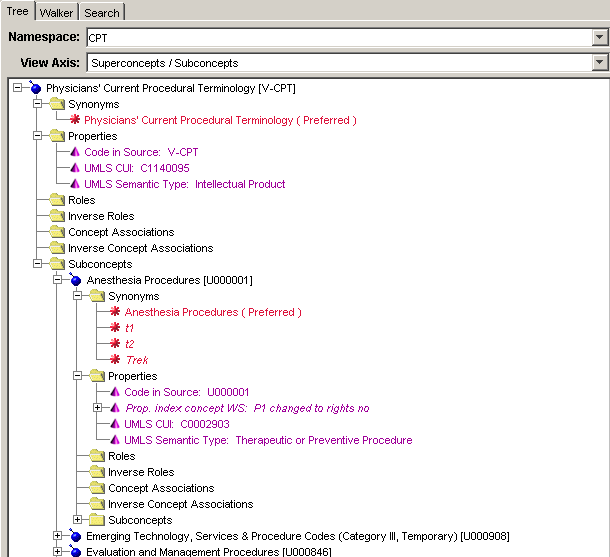The width and height of the screenshot is (610, 557).
Task: Click the top-level Inverse Roles folder icon
Action: pos(57,216)
